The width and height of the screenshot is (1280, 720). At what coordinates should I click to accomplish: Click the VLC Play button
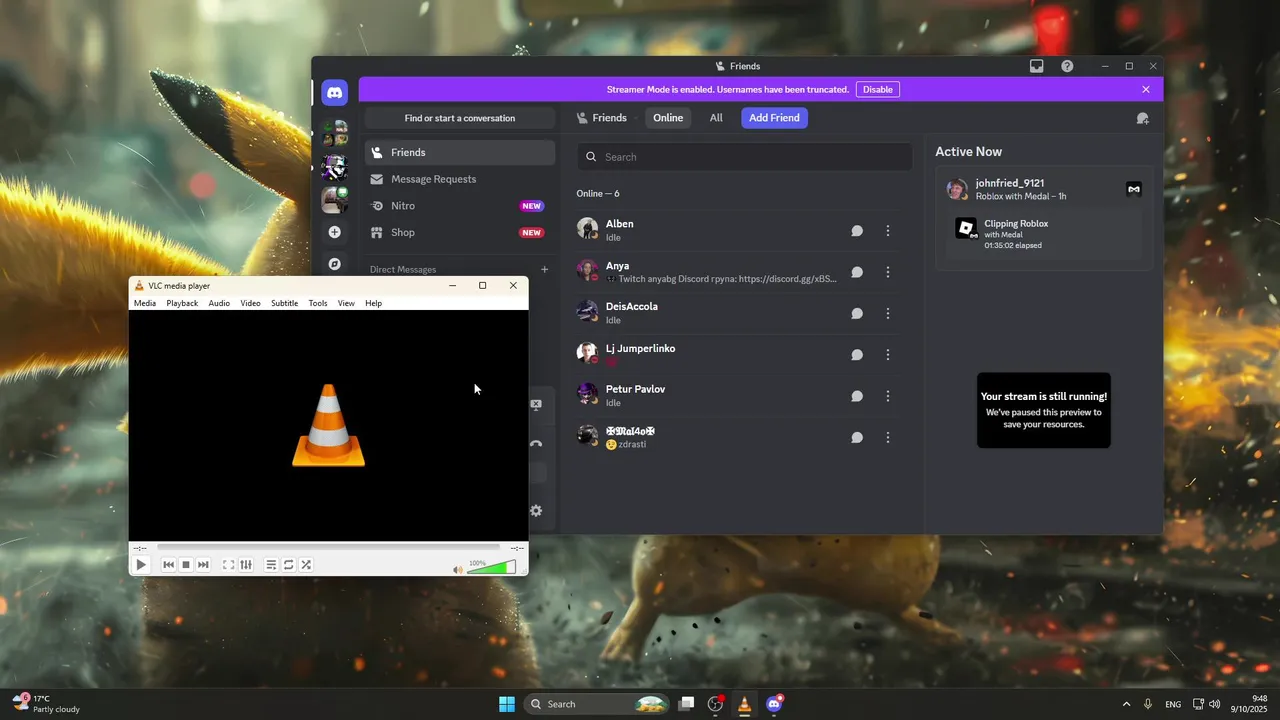coord(141,565)
